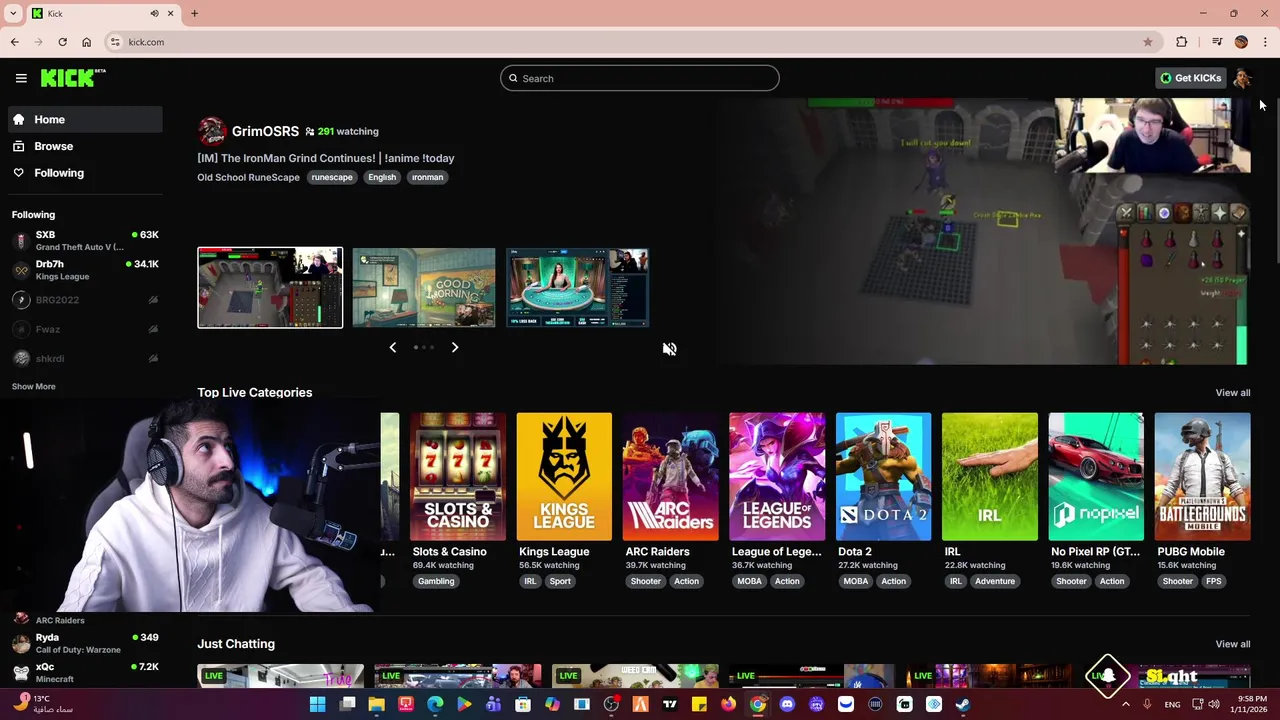Select the ironman tag
This screenshot has width=1280, height=720.
pyautogui.click(x=427, y=177)
